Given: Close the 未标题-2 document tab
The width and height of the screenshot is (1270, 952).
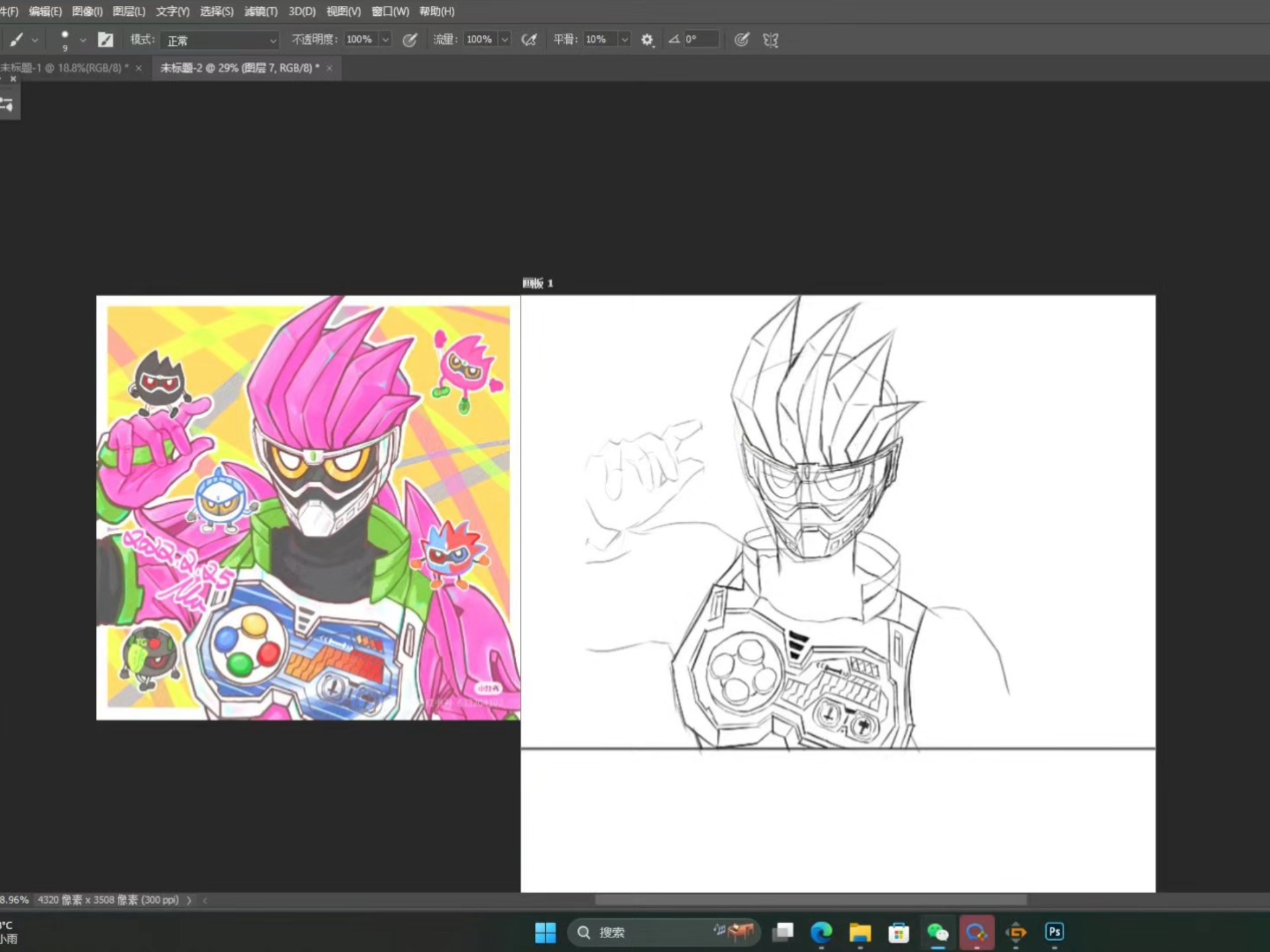Looking at the screenshot, I should coord(329,67).
